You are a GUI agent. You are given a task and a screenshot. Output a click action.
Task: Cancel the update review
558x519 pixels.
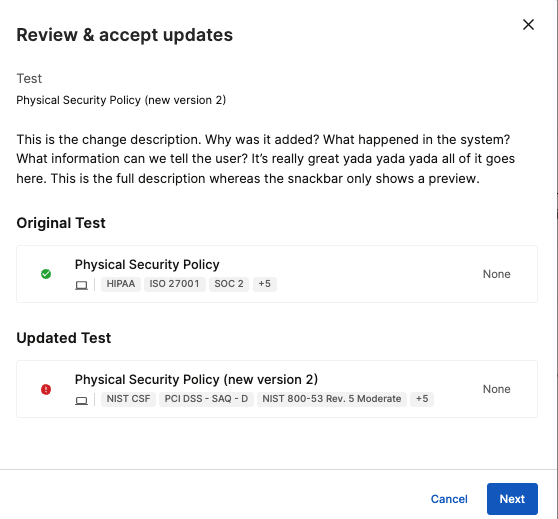tap(449, 499)
